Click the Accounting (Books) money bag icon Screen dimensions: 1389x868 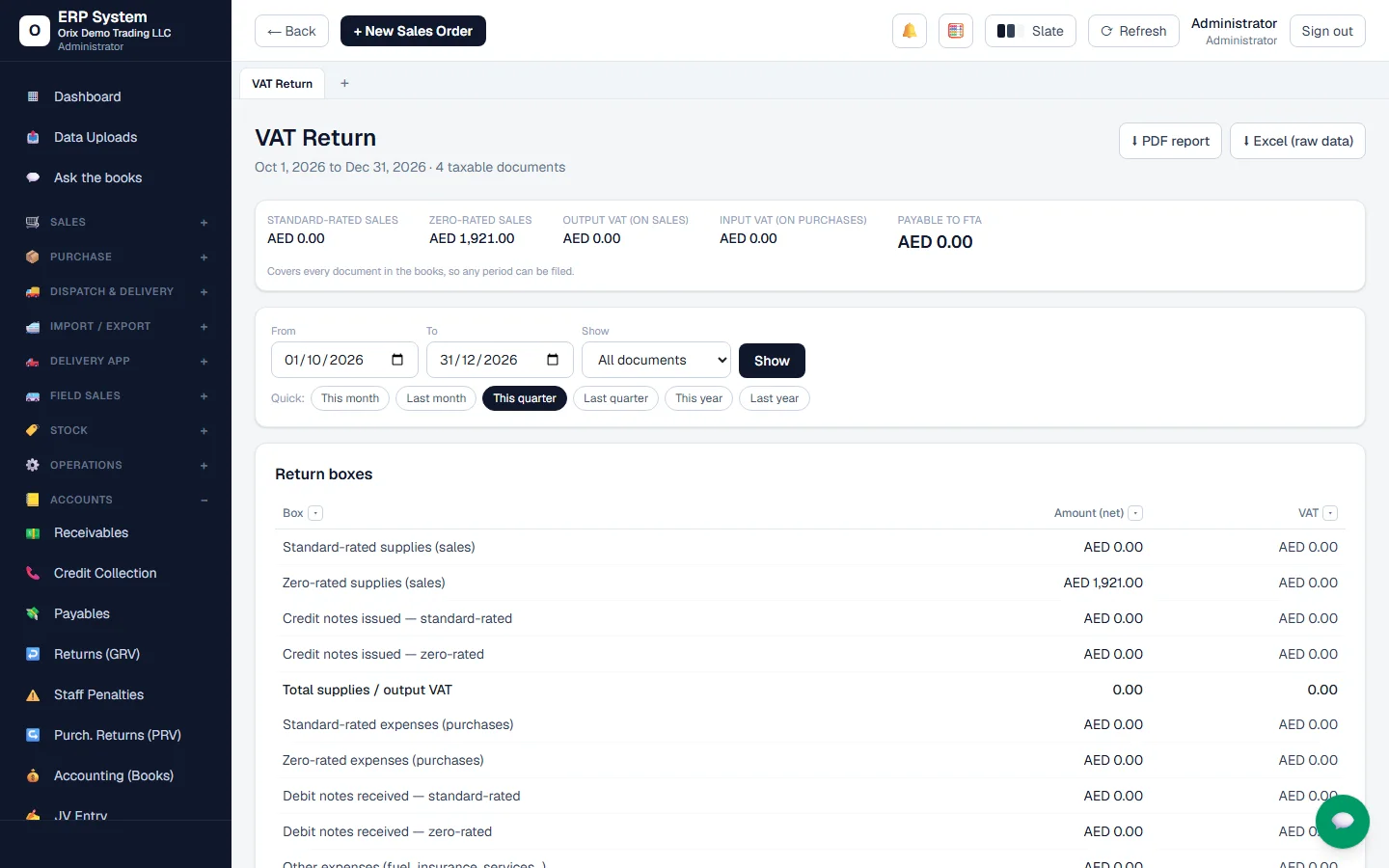click(x=33, y=775)
